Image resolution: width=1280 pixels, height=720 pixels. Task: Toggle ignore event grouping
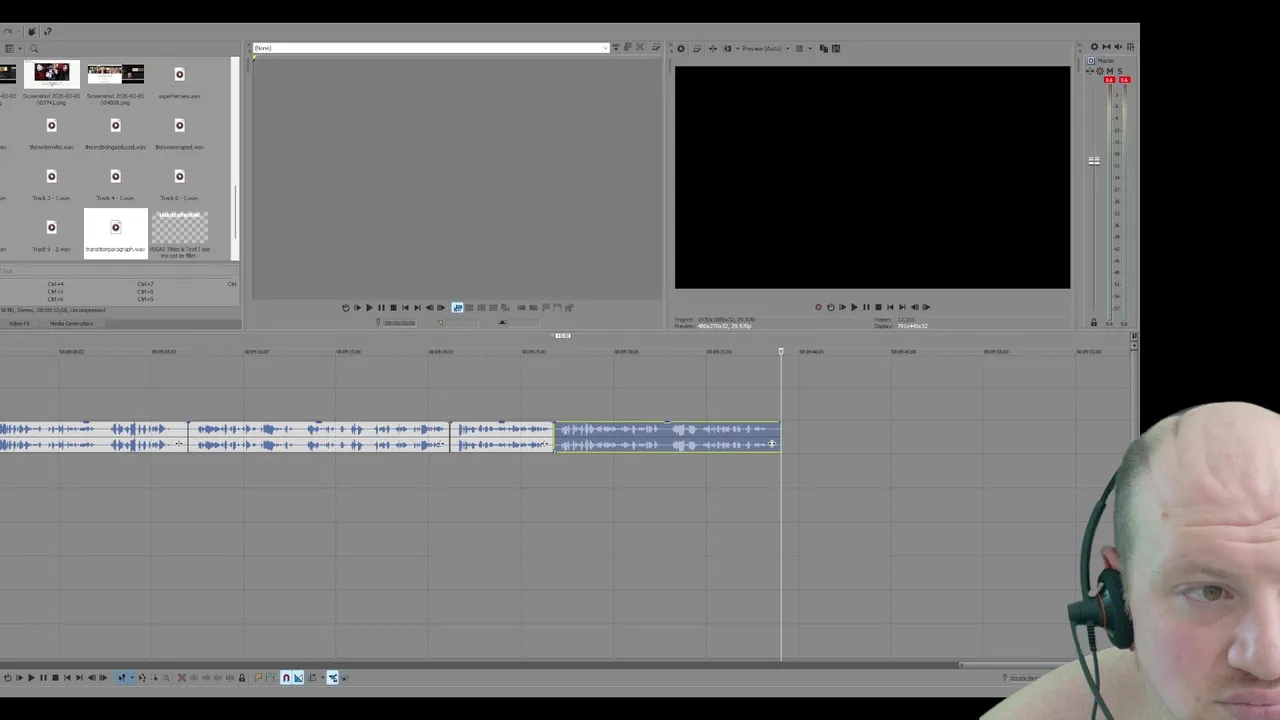click(344, 678)
